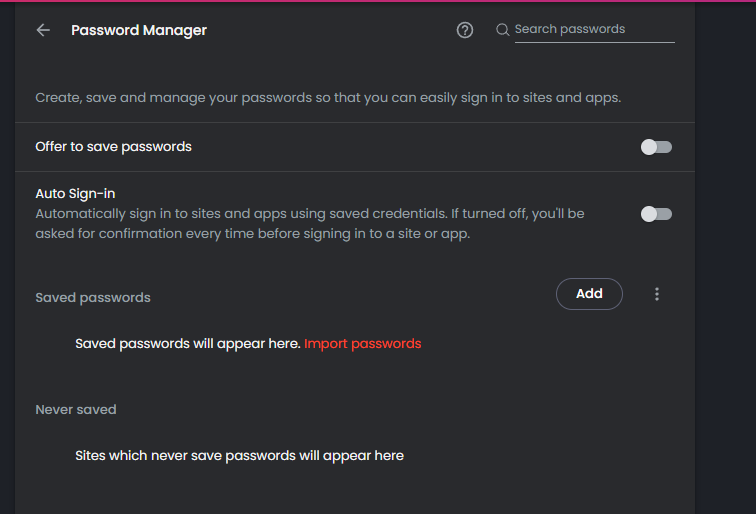Select the Never saved section heading

point(76,410)
